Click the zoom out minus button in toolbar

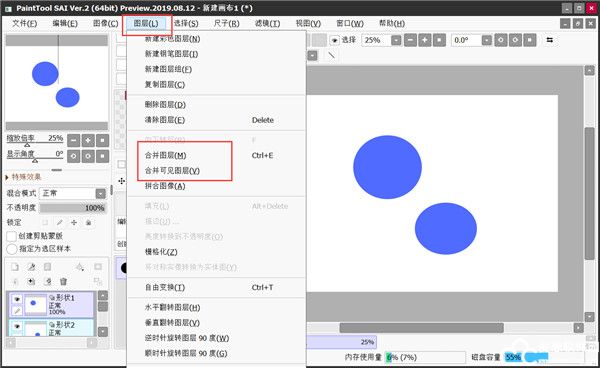pyautogui.click(x=410, y=40)
